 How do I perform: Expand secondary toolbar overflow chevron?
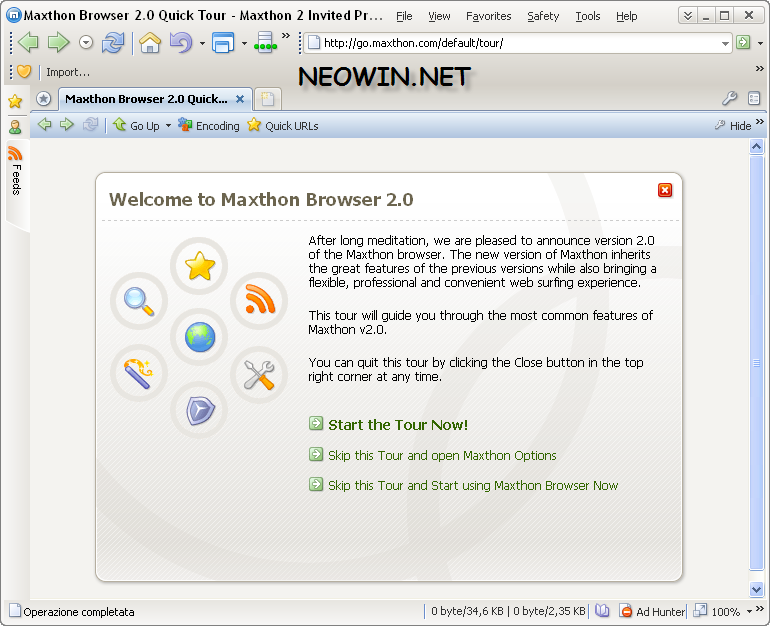(x=760, y=121)
